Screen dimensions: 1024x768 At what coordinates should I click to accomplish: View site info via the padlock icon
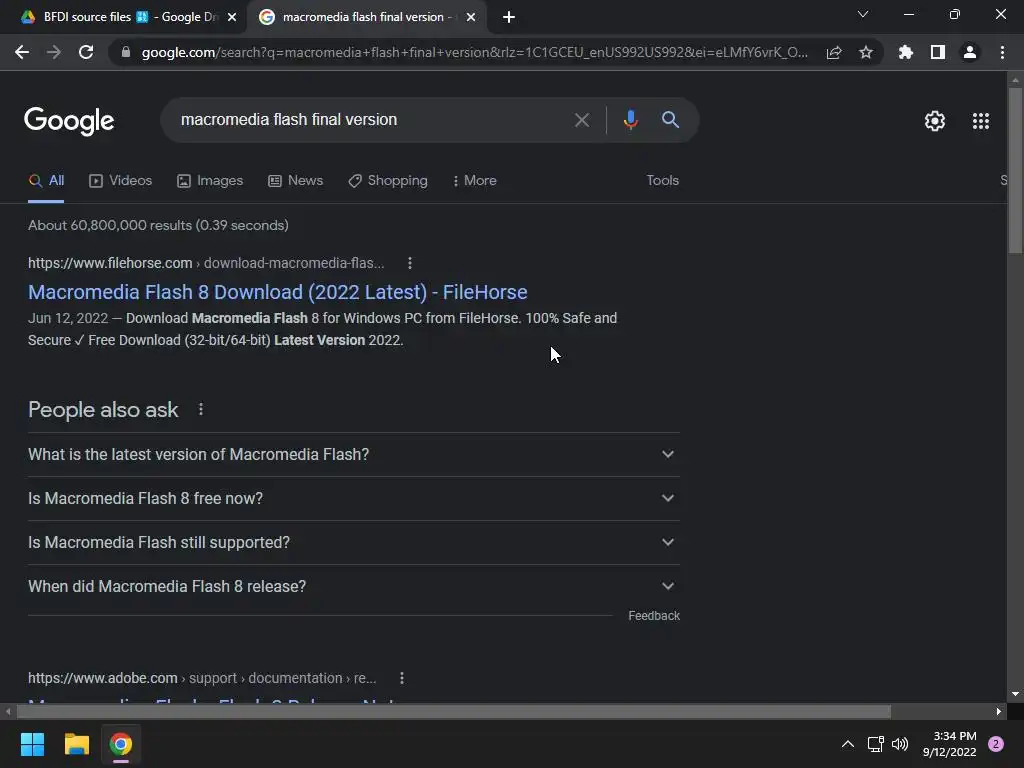coord(125,52)
